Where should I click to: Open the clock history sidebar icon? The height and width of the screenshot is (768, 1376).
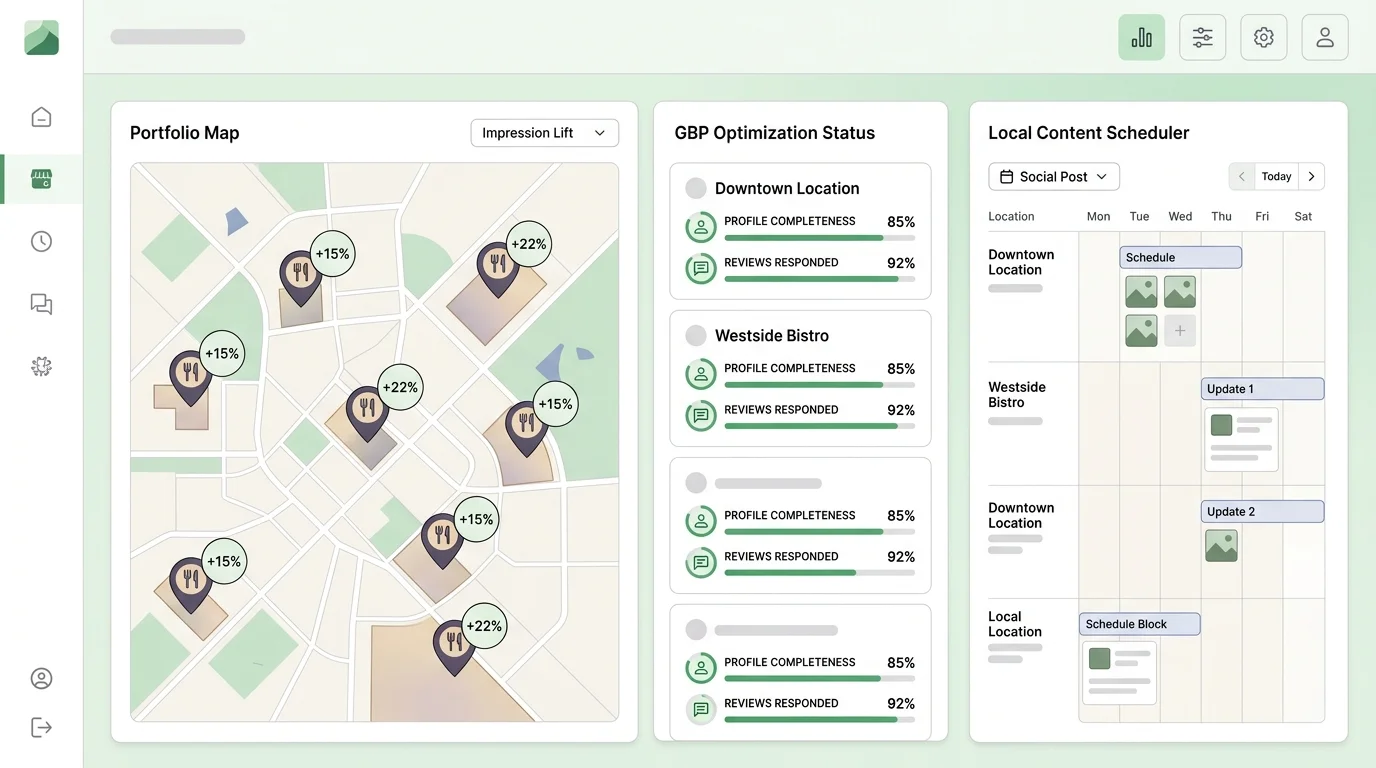pos(41,241)
